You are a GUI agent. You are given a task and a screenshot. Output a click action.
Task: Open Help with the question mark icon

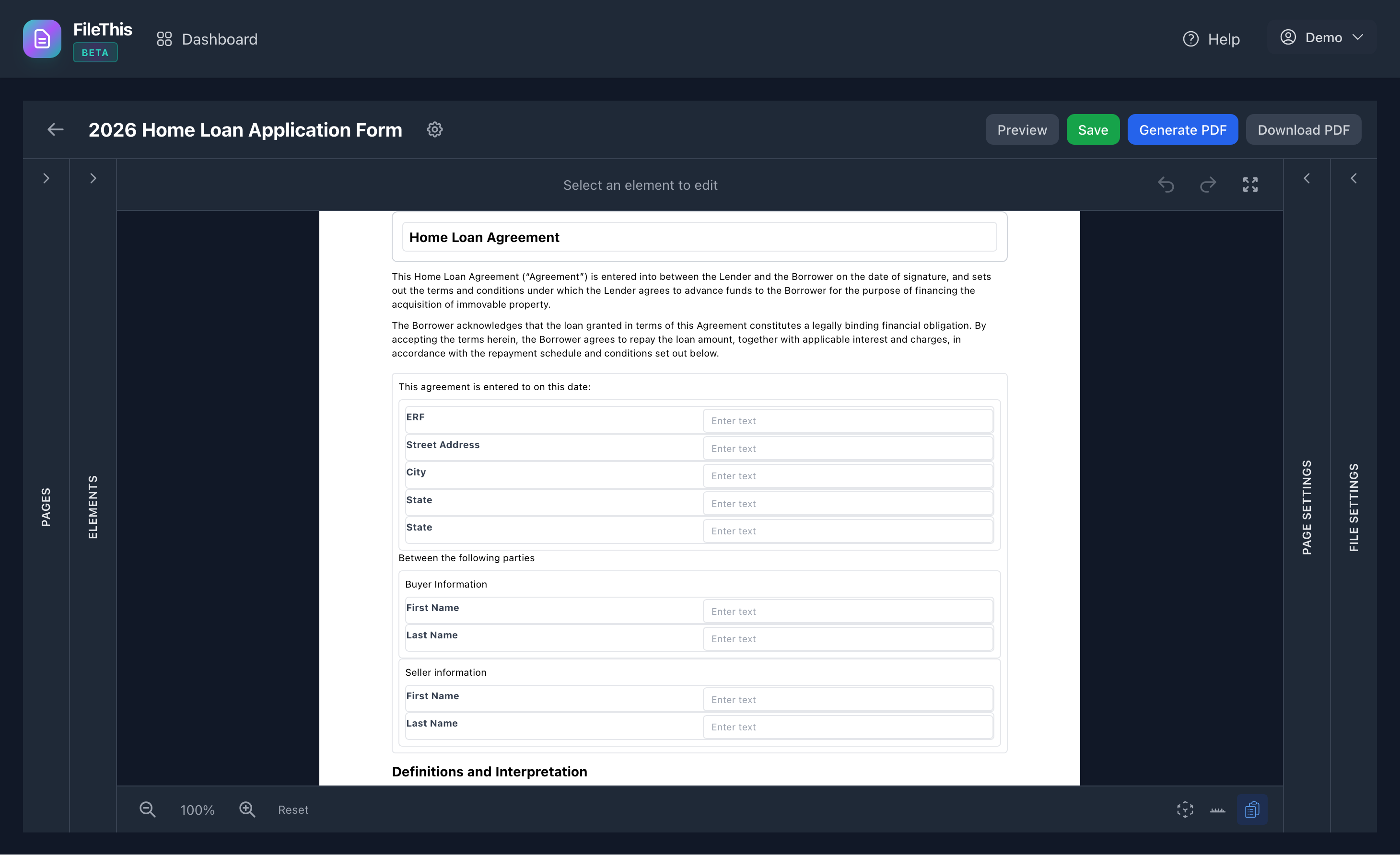coord(1191,39)
